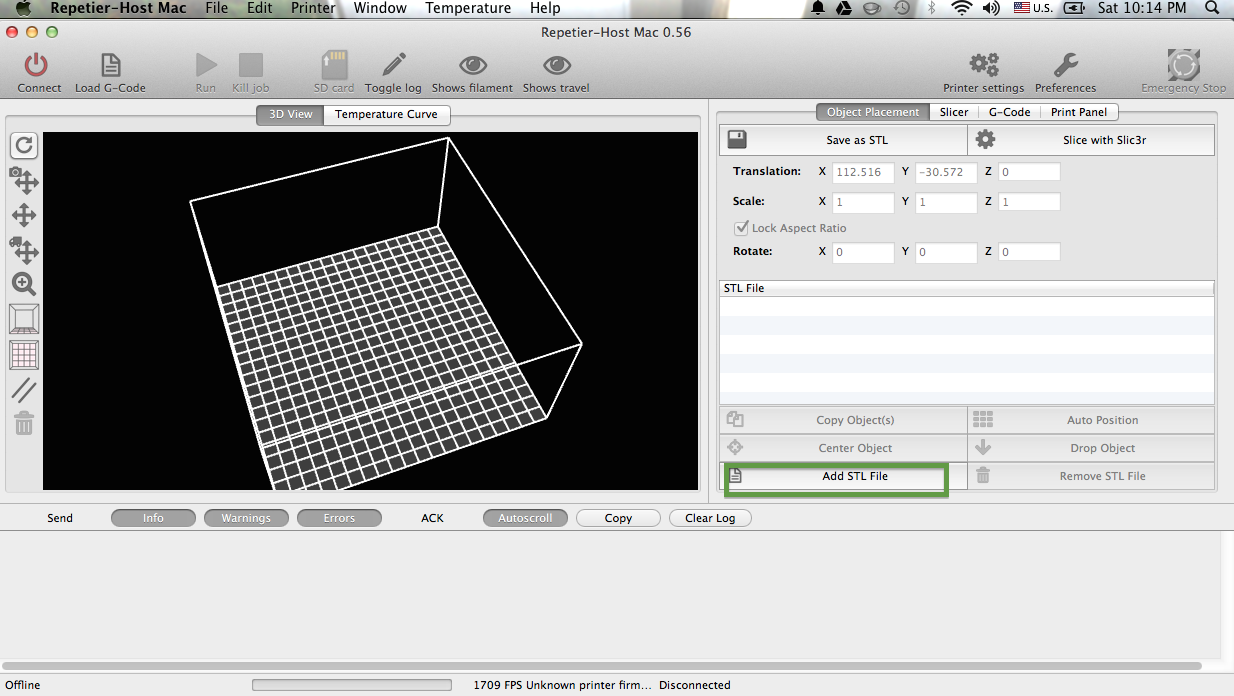The height and width of the screenshot is (696, 1234).
Task: Open the Help menu
Action: [545, 8]
